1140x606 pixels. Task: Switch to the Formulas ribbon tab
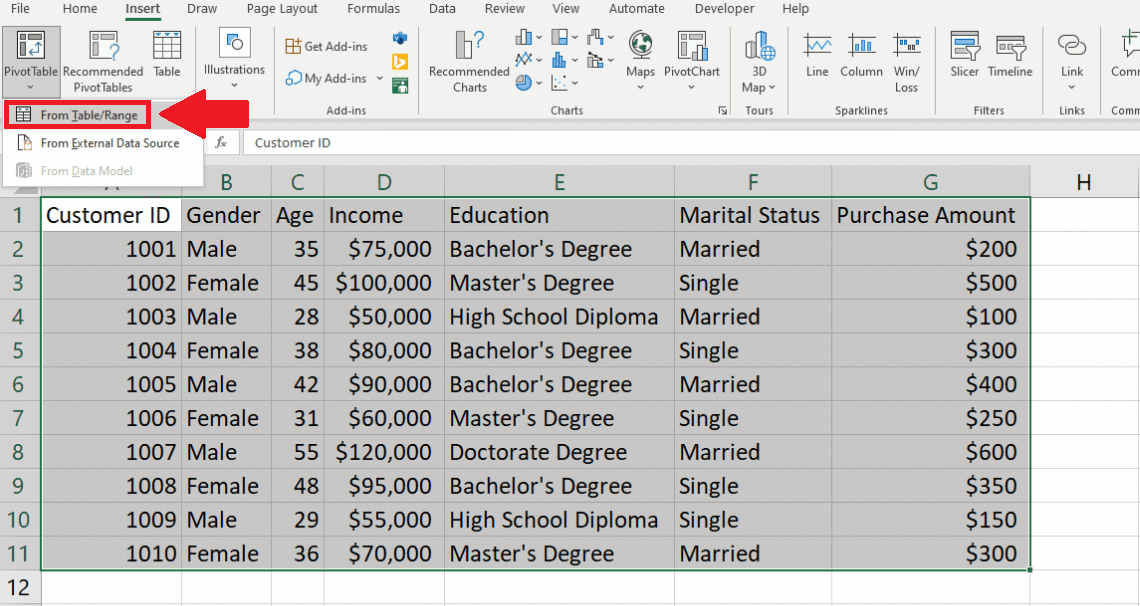tap(373, 9)
